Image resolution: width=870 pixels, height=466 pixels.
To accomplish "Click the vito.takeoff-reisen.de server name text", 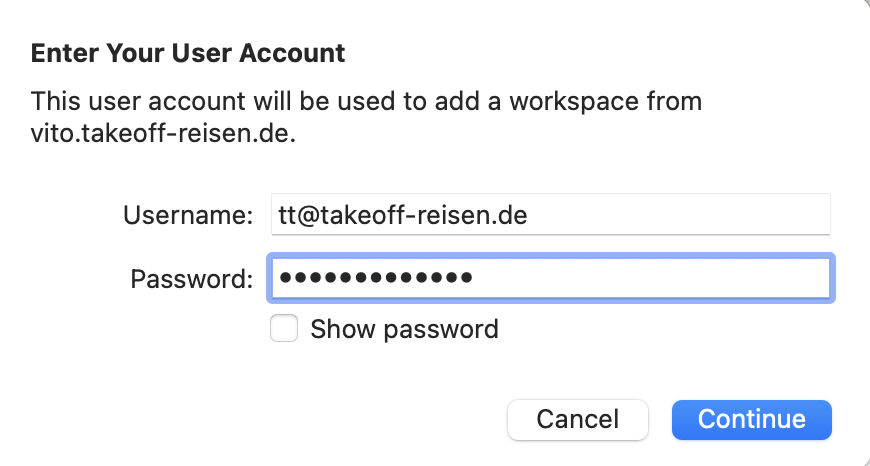I will (x=163, y=133).
